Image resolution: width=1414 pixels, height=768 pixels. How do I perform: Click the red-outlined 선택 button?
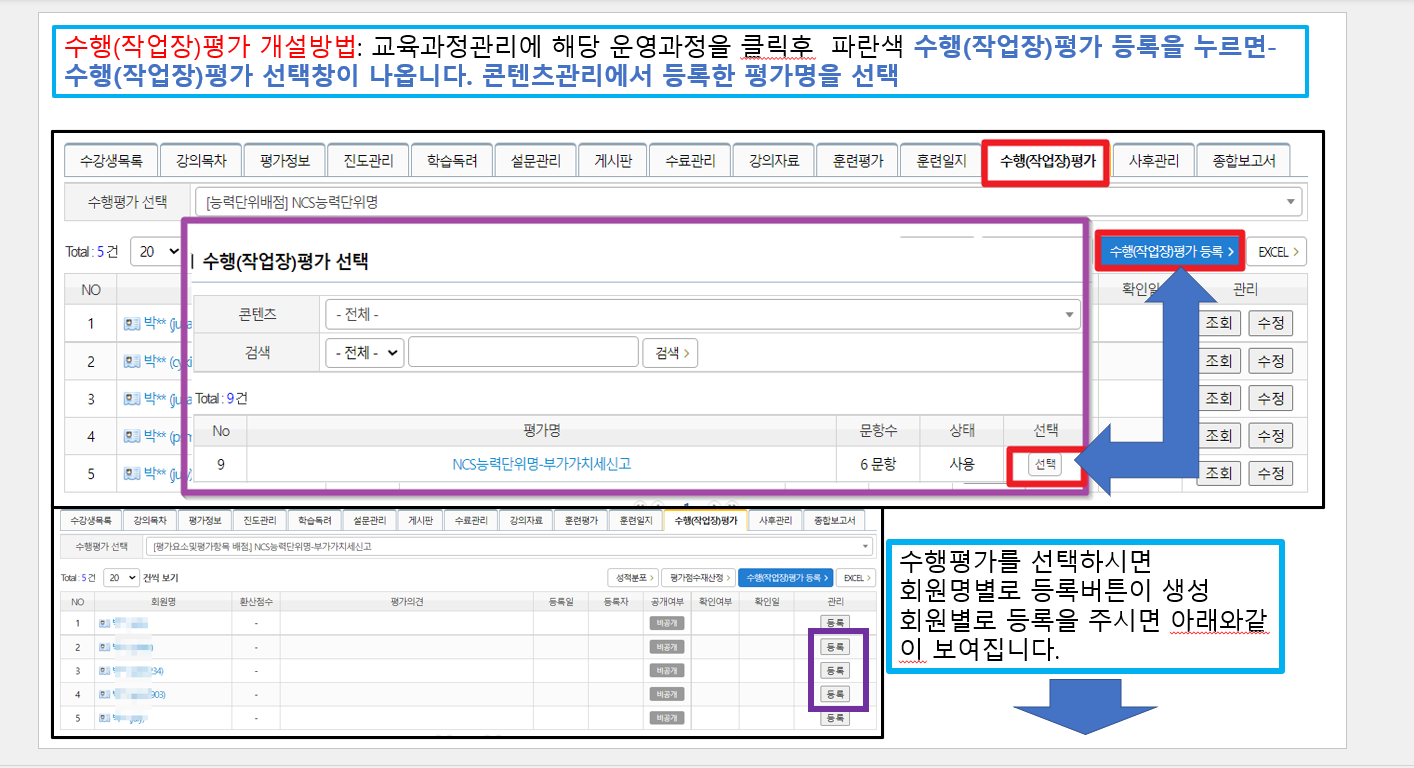tap(1044, 465)
